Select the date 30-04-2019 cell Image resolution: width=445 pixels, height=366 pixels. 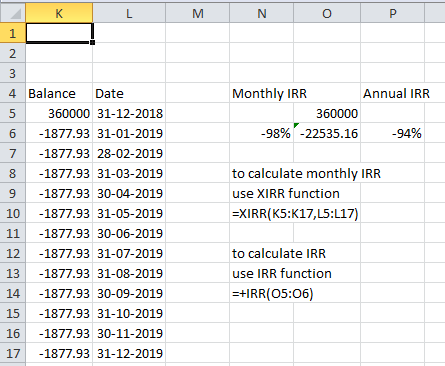129,193
